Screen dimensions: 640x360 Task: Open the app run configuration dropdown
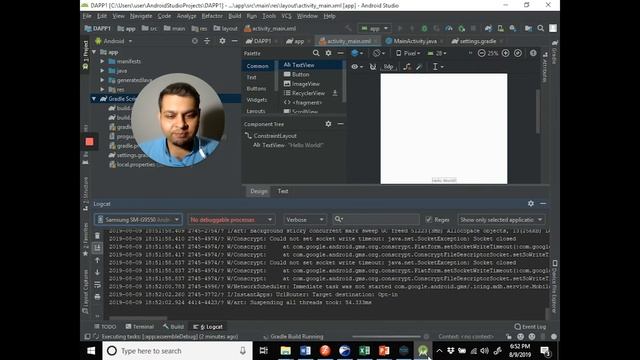374,29
